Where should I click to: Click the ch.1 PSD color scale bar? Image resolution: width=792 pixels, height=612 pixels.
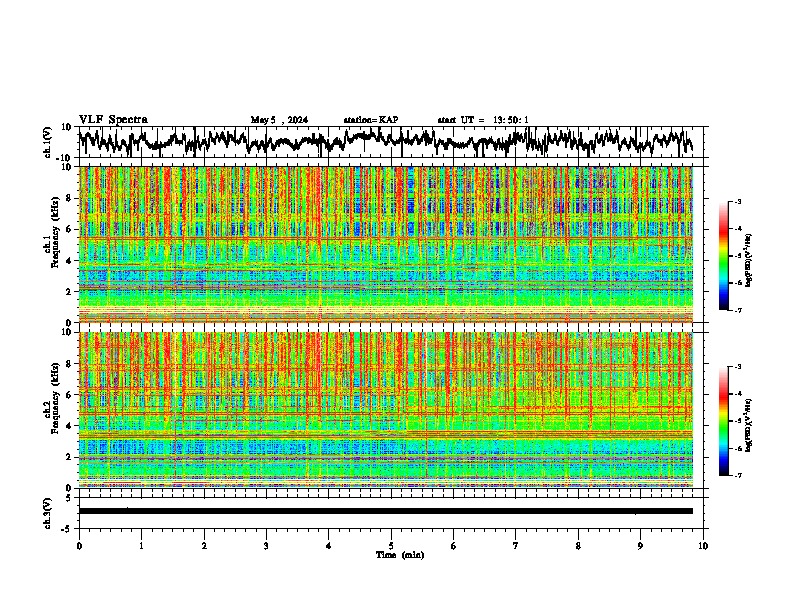click(724, 256)
